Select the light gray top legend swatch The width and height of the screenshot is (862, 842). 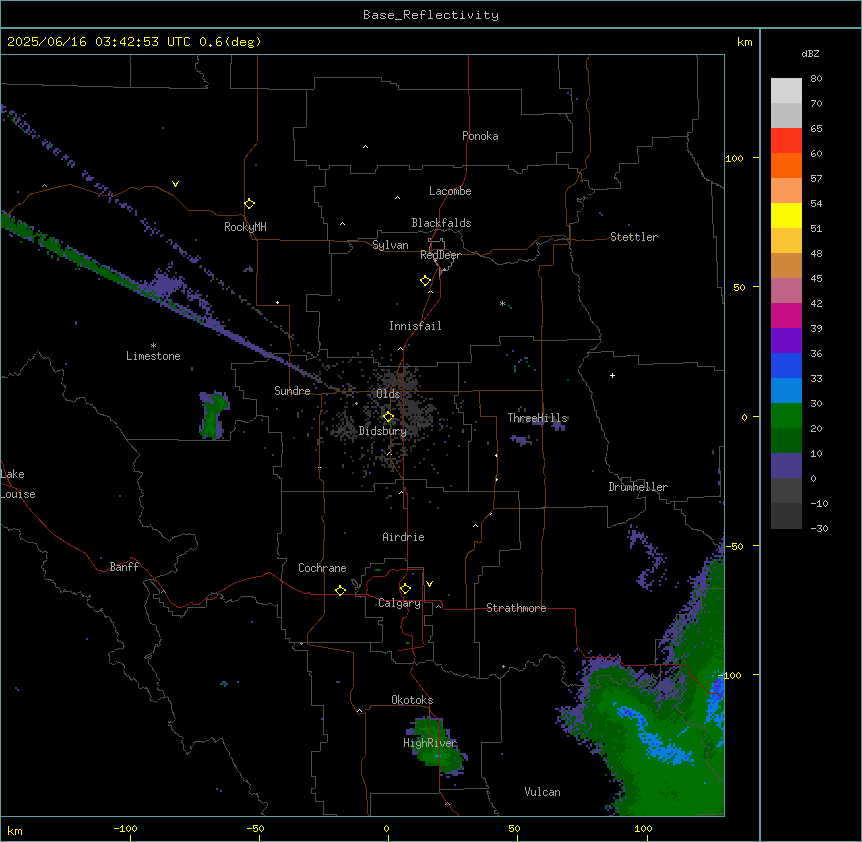coord(786,90)
